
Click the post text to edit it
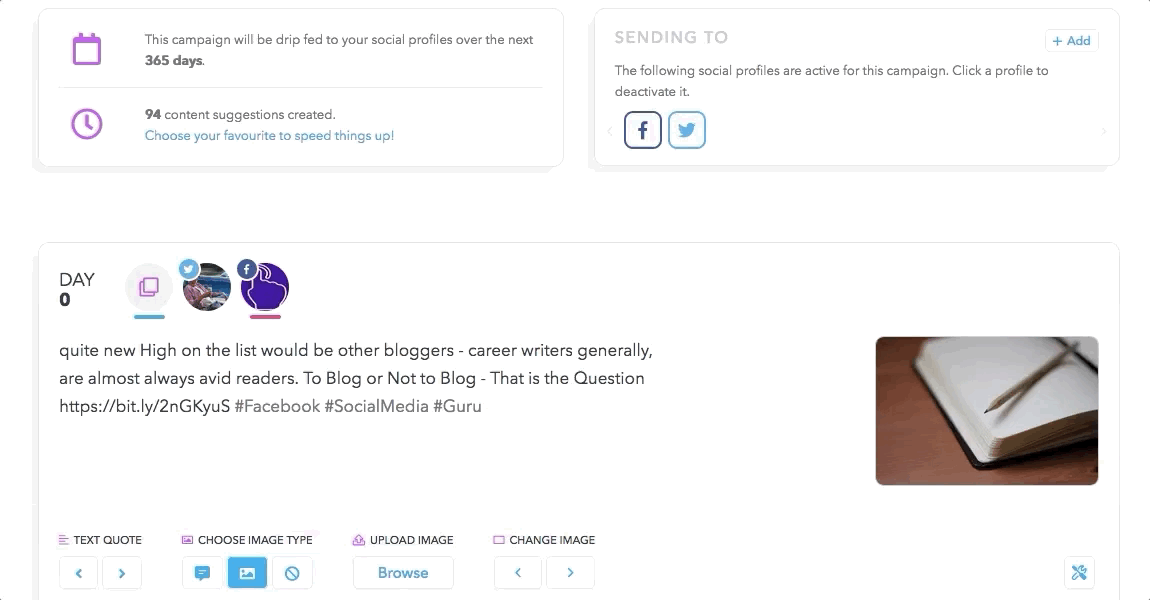pyautogui.click(x=356, y=378)
